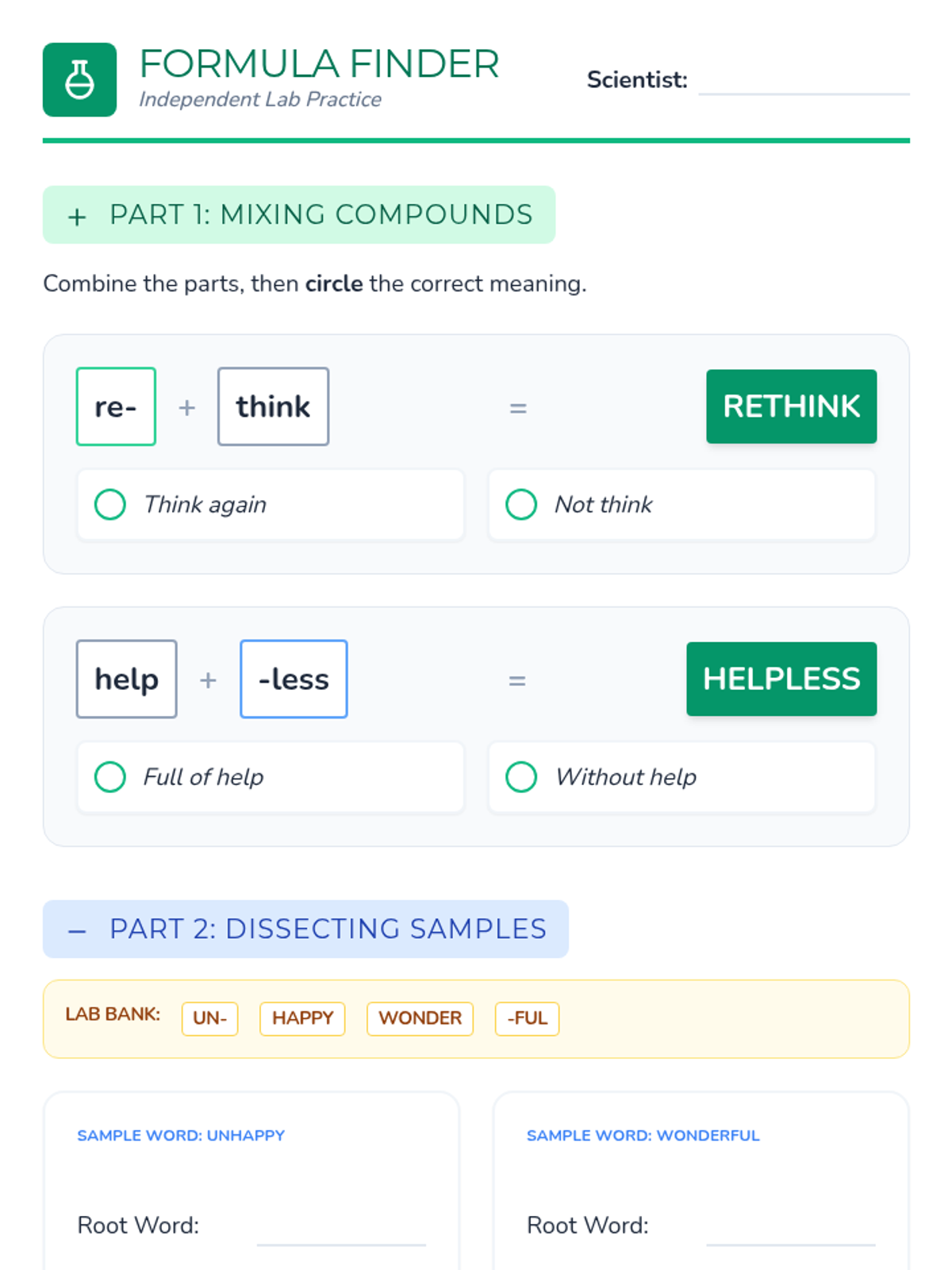Select the WONDER chip in the Lab Bank

point(420,1018)
